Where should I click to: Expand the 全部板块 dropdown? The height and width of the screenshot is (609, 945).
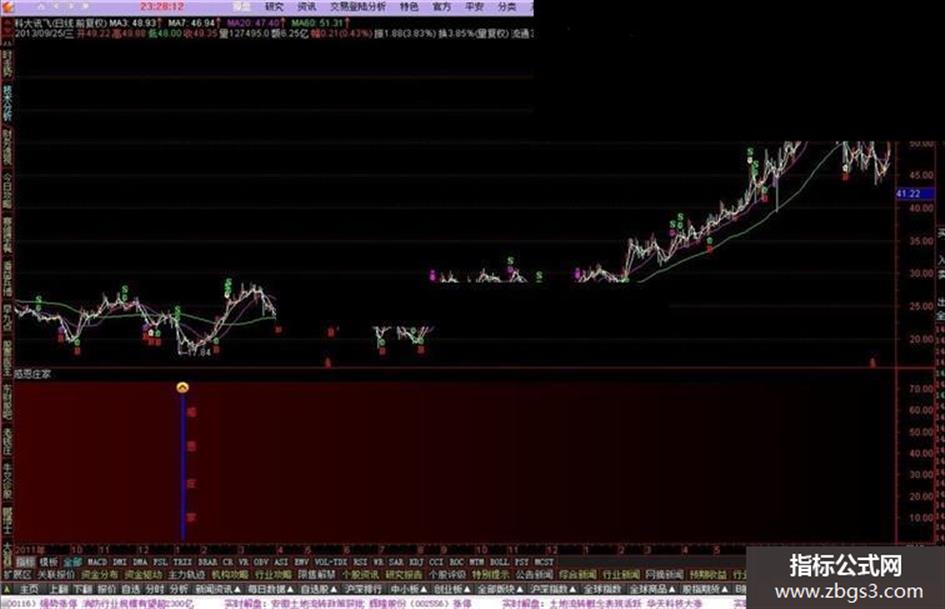pos(501,588)
